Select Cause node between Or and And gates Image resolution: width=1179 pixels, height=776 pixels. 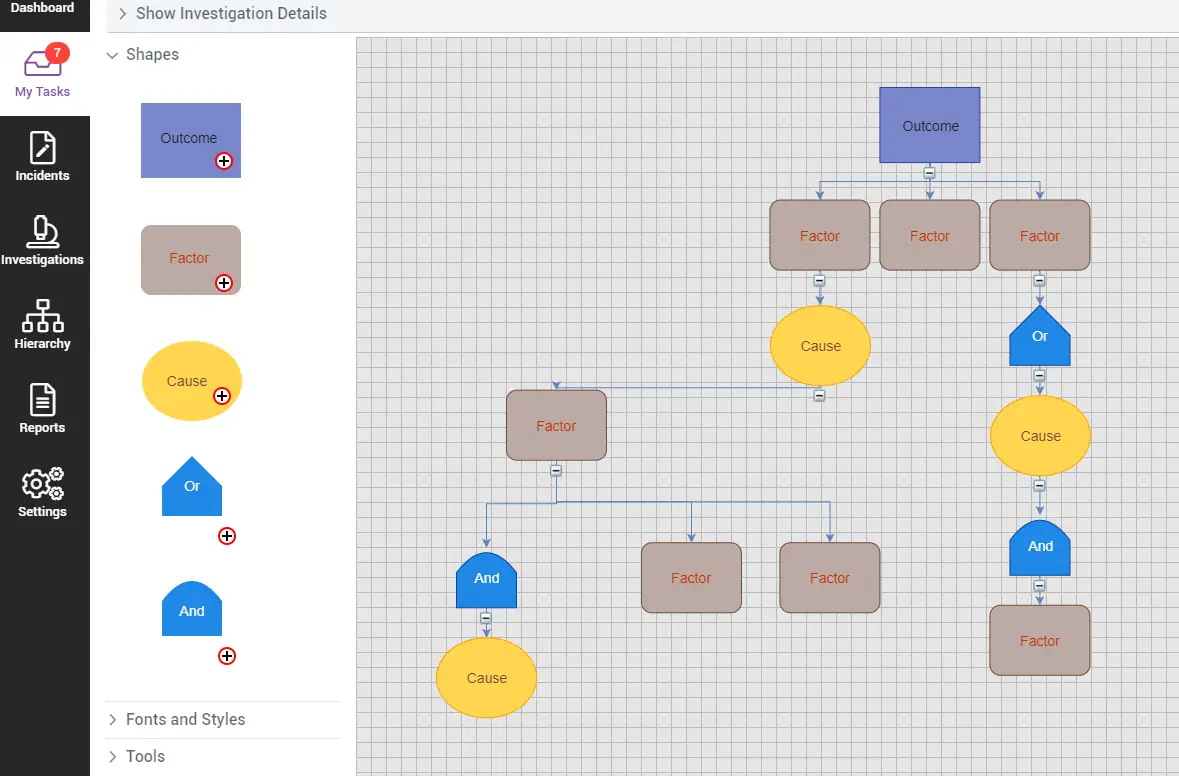tap(1041, 436)
